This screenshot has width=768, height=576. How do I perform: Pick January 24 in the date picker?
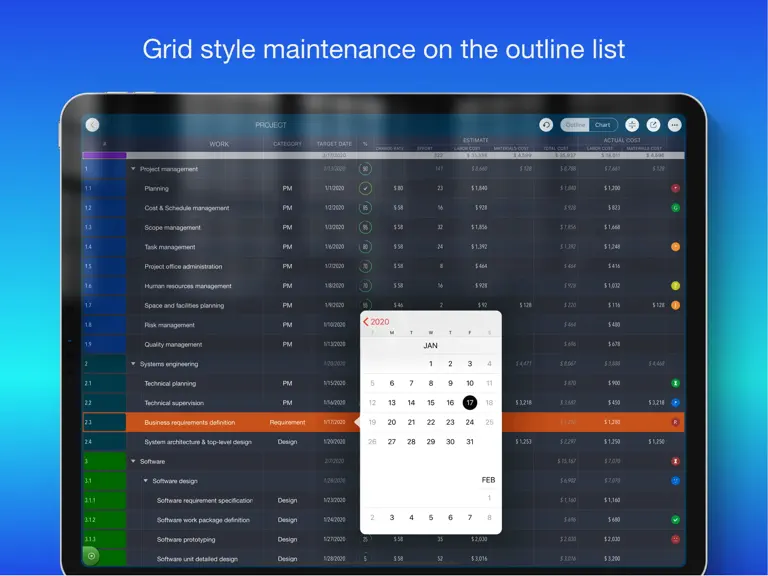pos(470,422)
